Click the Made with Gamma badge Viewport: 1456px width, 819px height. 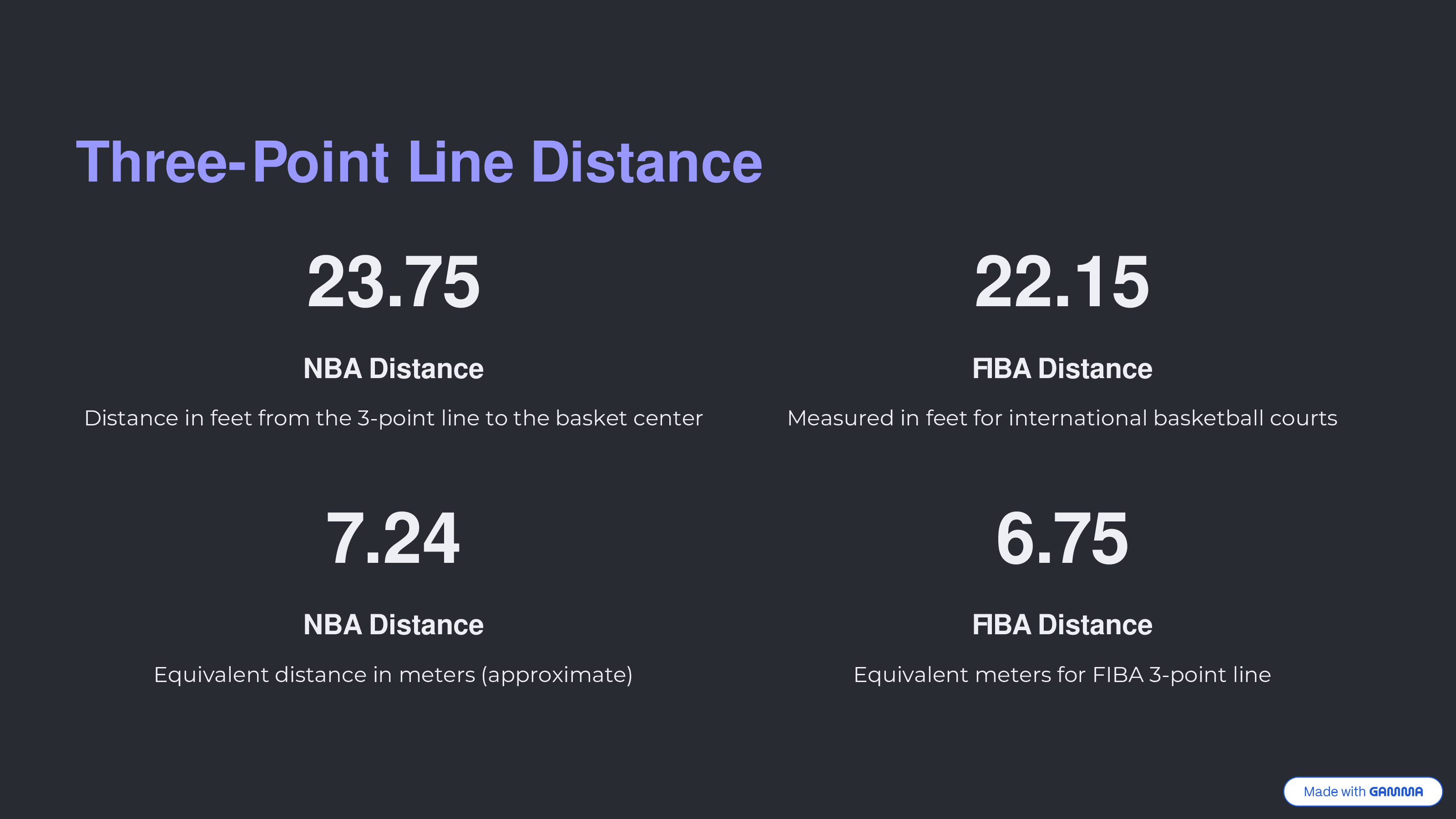(1363, 791)
